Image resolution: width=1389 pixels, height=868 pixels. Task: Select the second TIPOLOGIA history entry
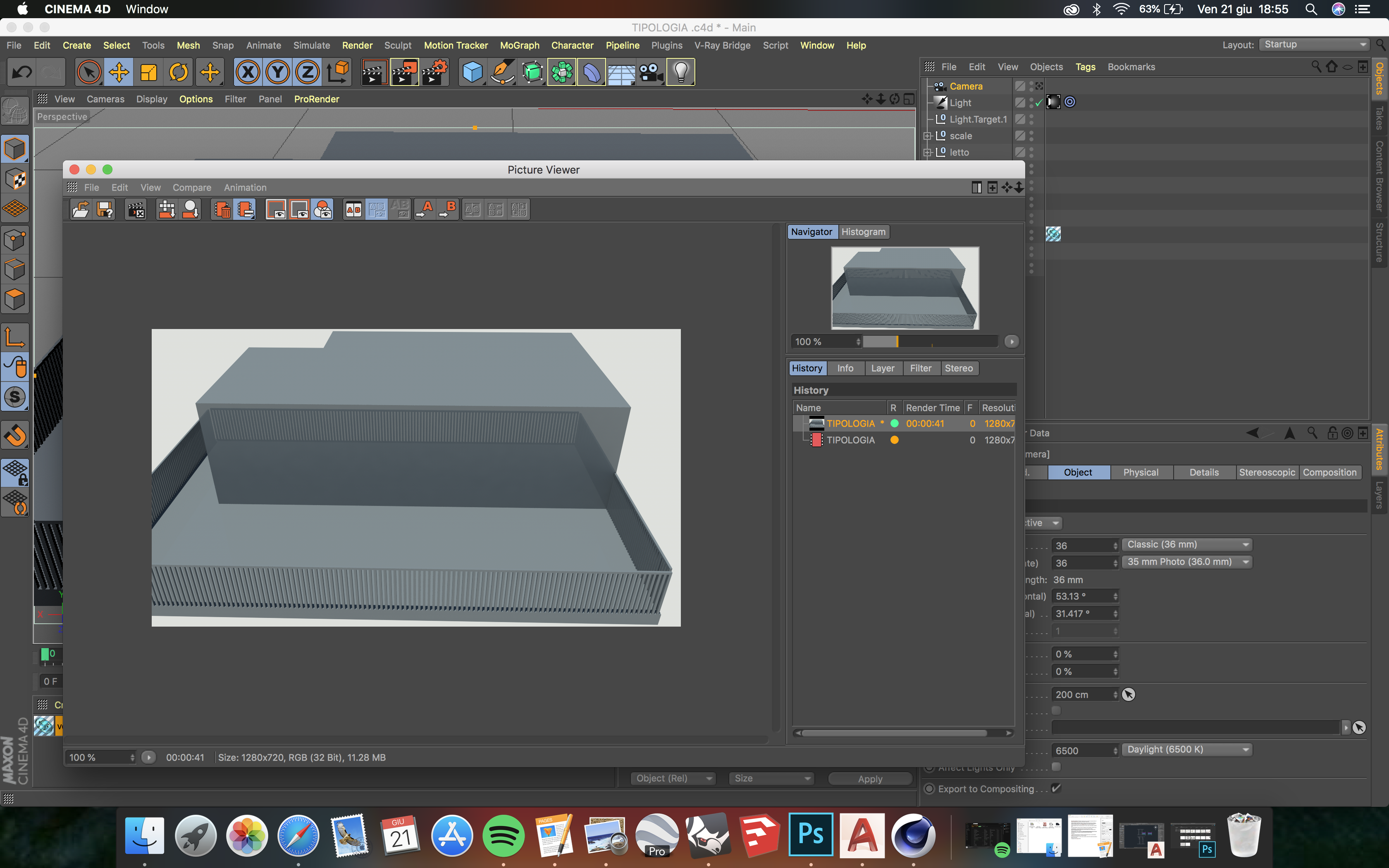[x=850, y=440]
